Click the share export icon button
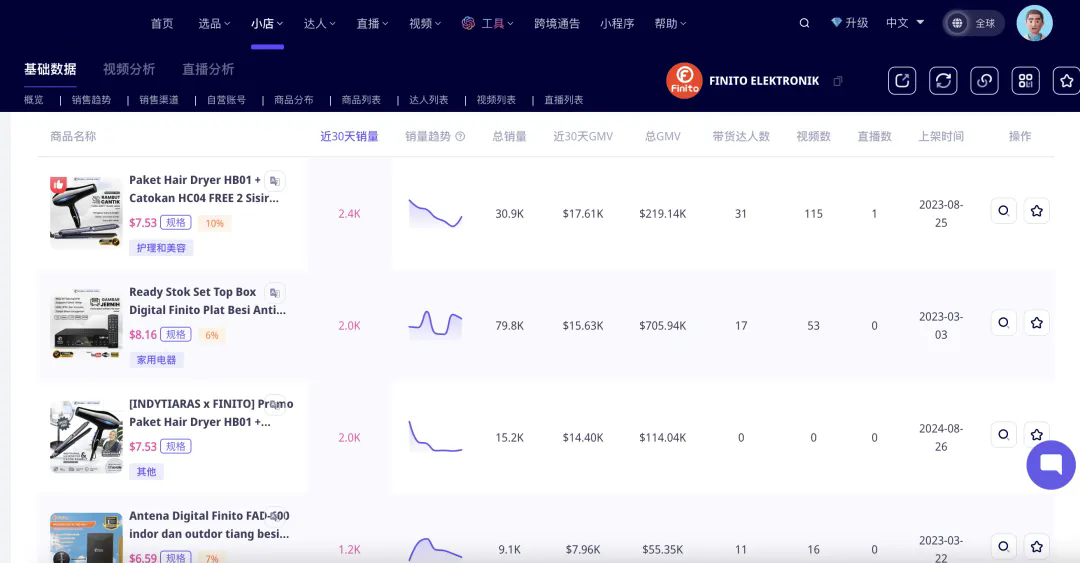This screenshot has width=1080, height=563. [902, 81]
